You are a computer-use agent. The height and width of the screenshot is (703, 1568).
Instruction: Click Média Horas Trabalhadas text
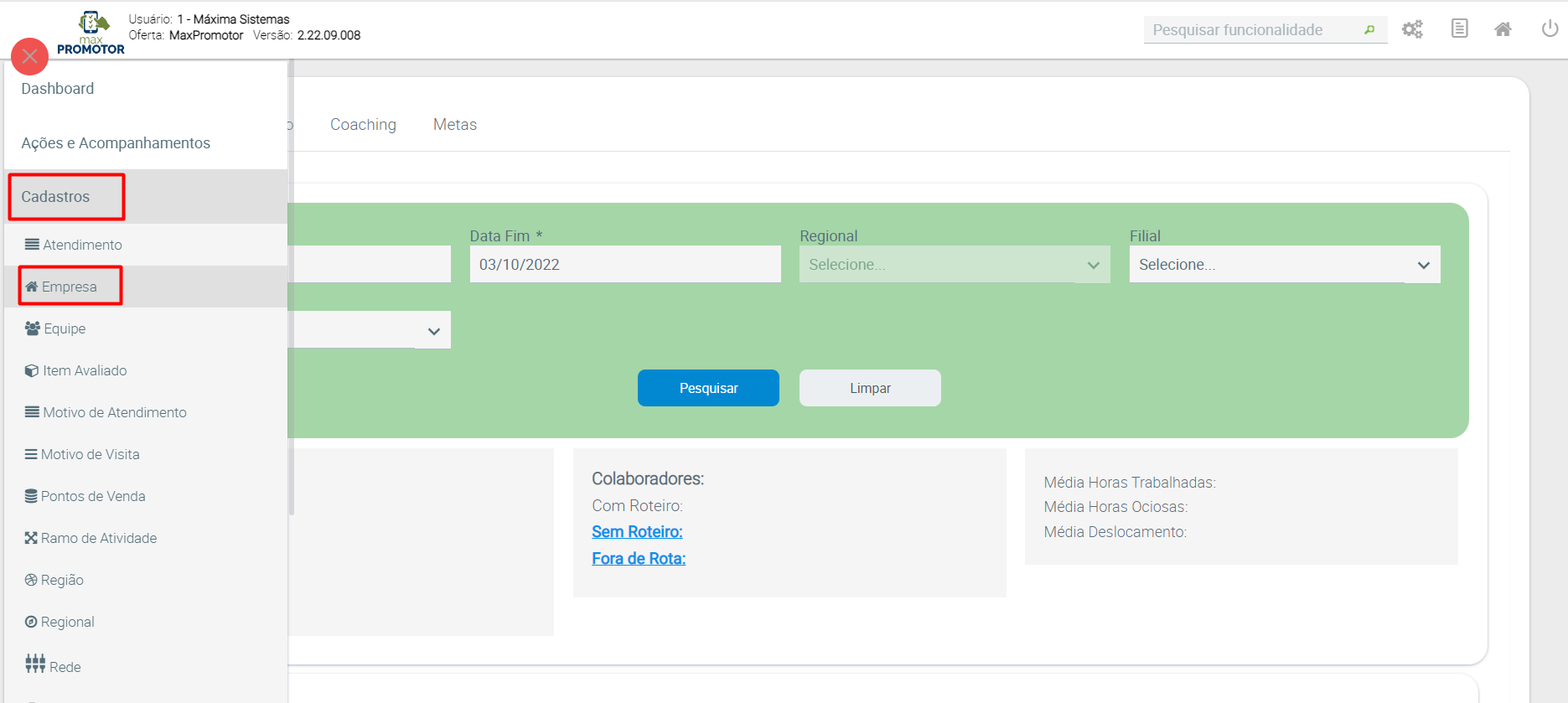pyautogui.click(x=1130, y=483)
